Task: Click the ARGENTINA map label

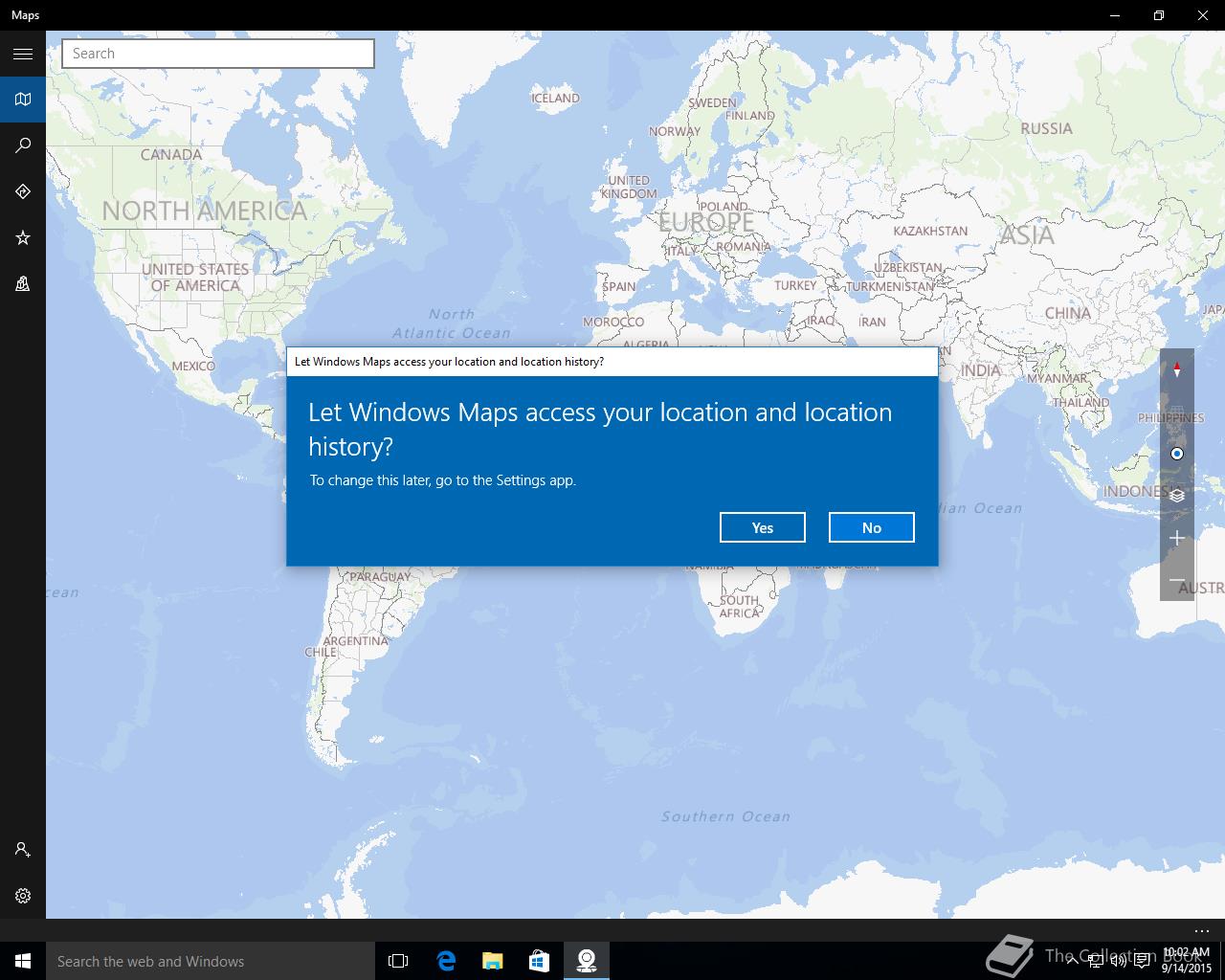Action: point(355,640)
